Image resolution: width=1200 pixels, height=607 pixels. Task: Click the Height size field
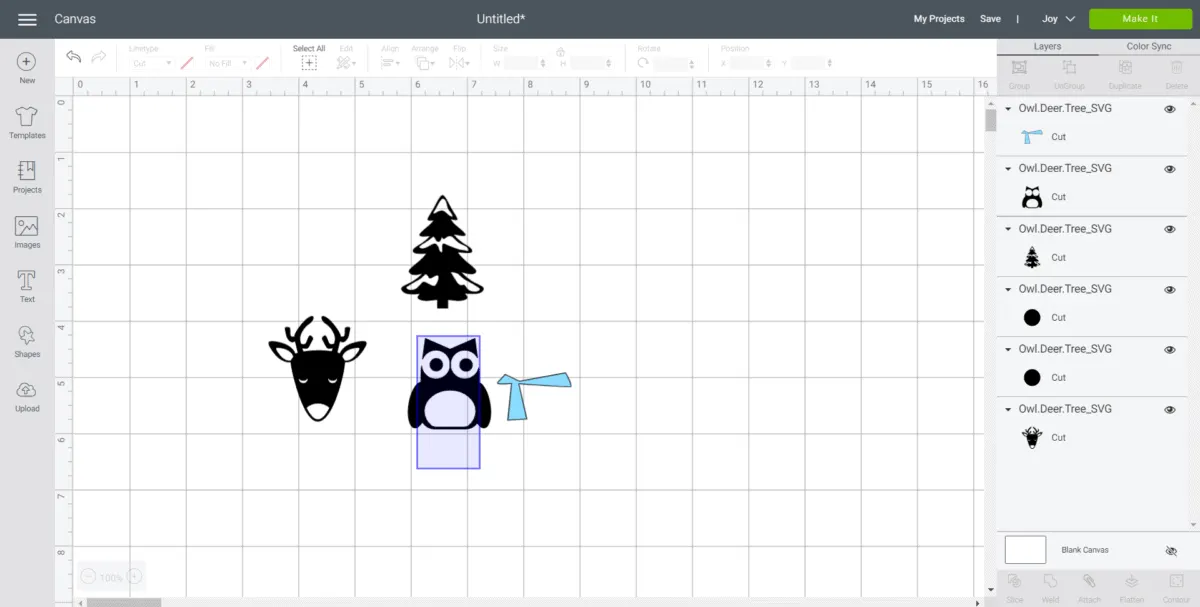point(589,63)
